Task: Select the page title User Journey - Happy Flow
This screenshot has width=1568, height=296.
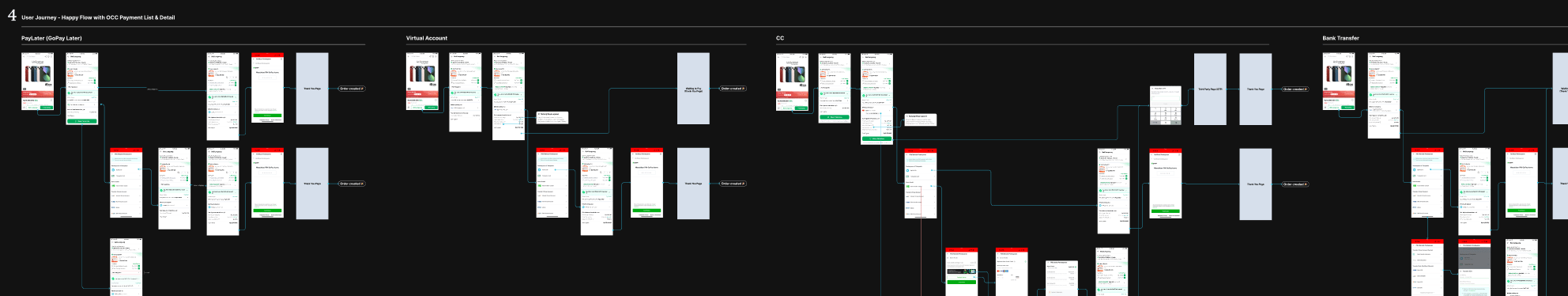Action: [x=98, y=17]
